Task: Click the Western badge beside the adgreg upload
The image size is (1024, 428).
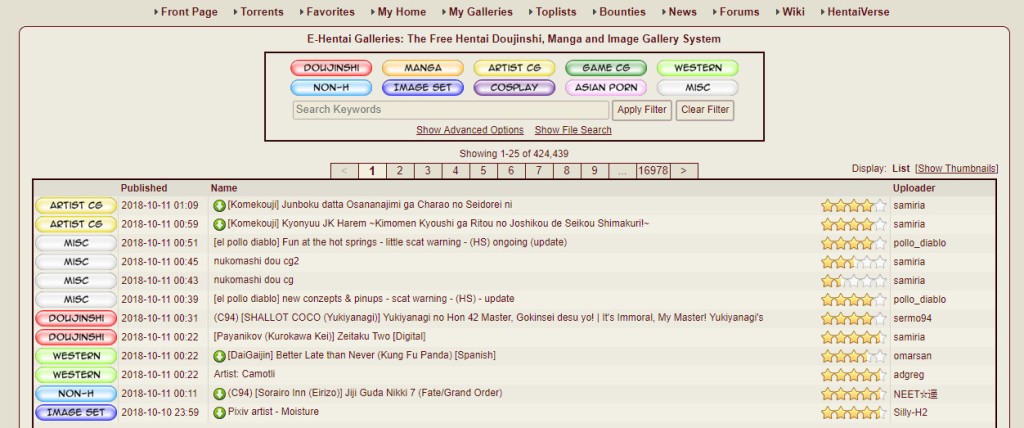Action: pyautogui.click(x=76, y=375)
